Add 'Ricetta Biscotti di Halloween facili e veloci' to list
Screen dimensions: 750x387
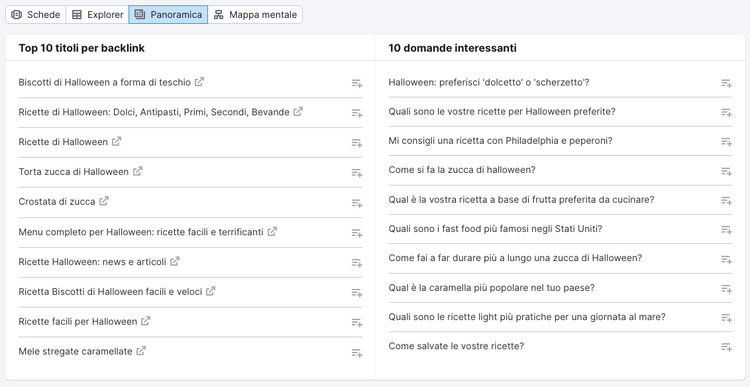(357, 292)
